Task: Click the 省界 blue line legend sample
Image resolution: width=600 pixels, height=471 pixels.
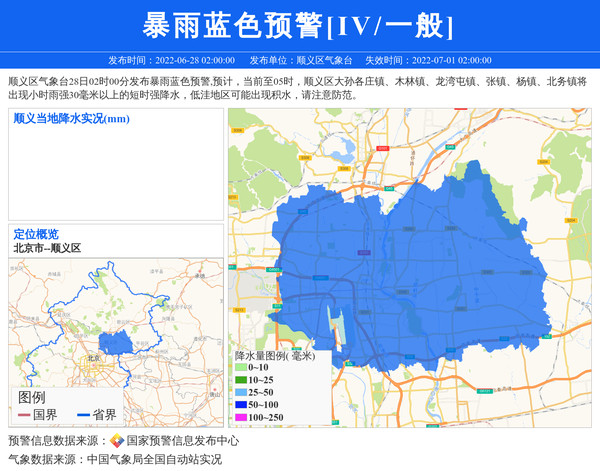Action: [83, 415]
